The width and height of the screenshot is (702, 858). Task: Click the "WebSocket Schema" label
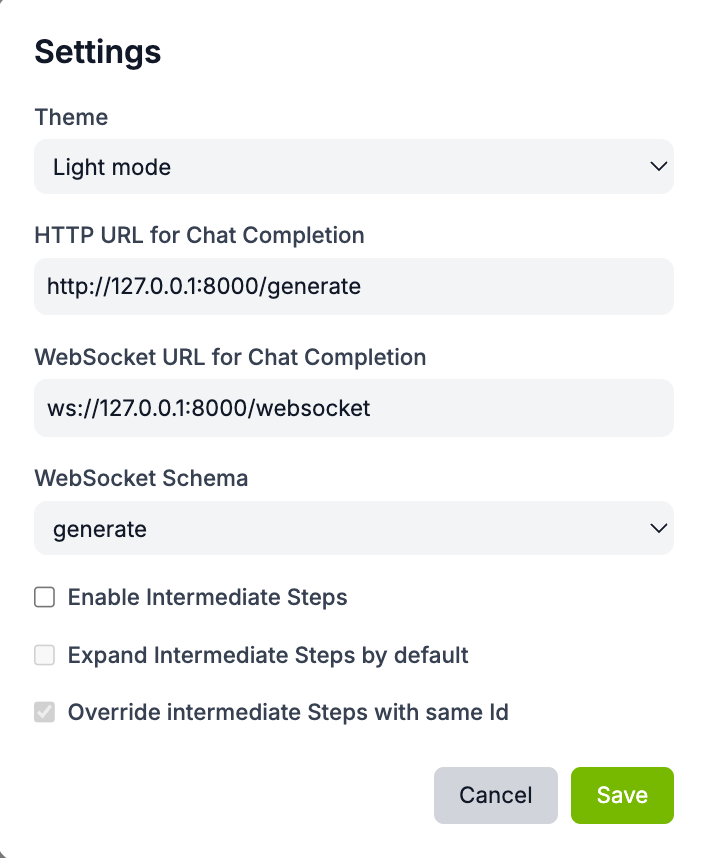(x=141, y=478)
